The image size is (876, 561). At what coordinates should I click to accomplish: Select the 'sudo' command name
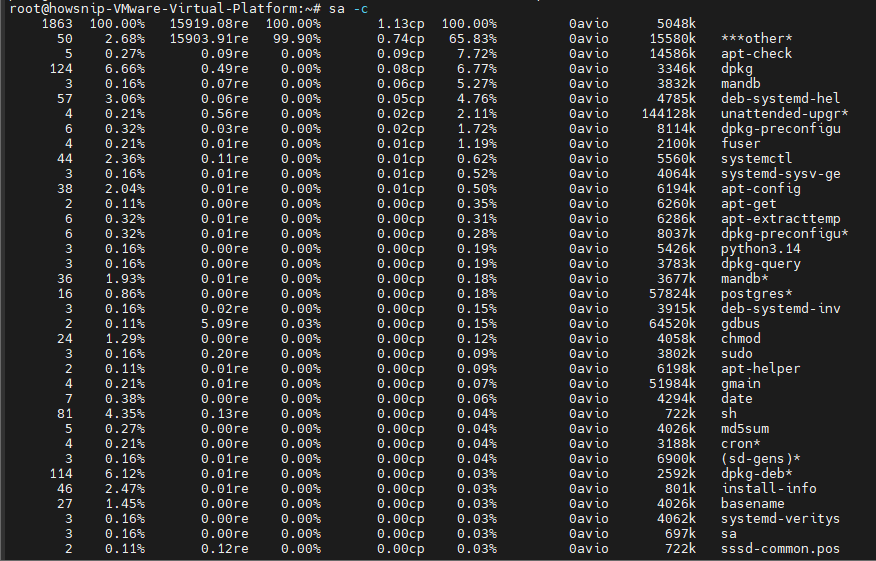pos(736,354)
